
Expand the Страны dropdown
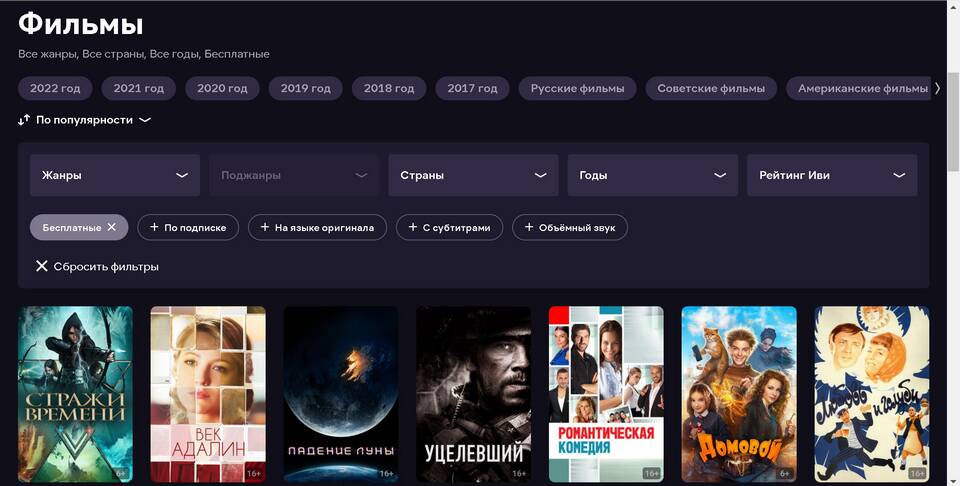[x=473, y=175]
